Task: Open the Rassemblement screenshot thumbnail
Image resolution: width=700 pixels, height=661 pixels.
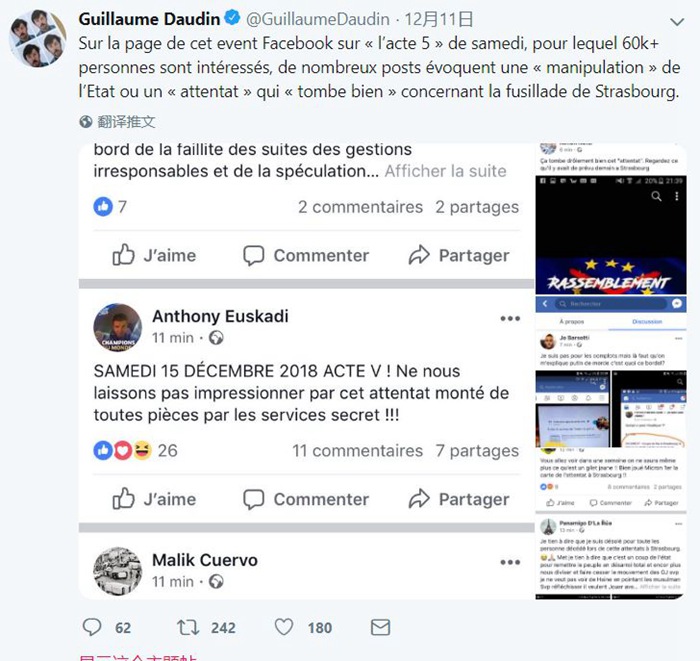Action: (611, 235)
